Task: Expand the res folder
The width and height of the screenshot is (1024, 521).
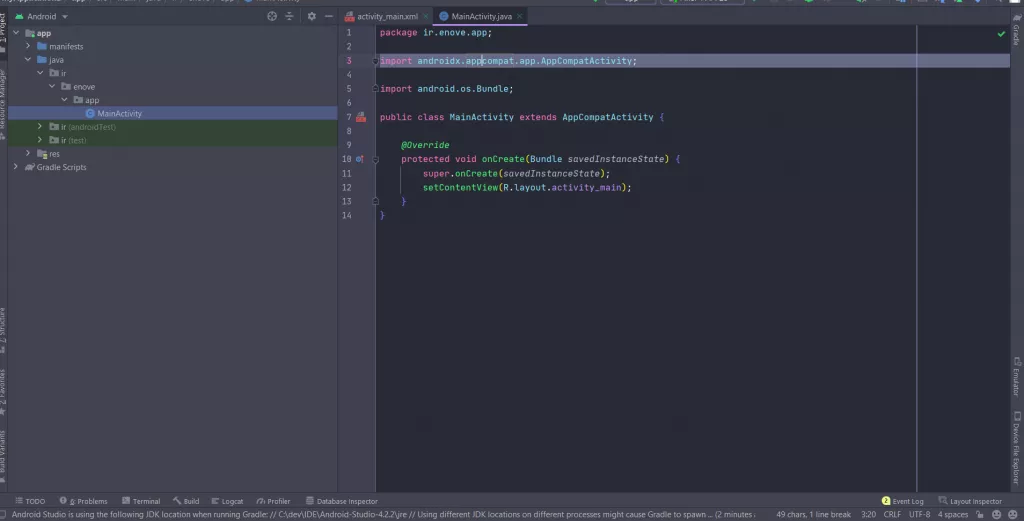Action: (28, 153)
